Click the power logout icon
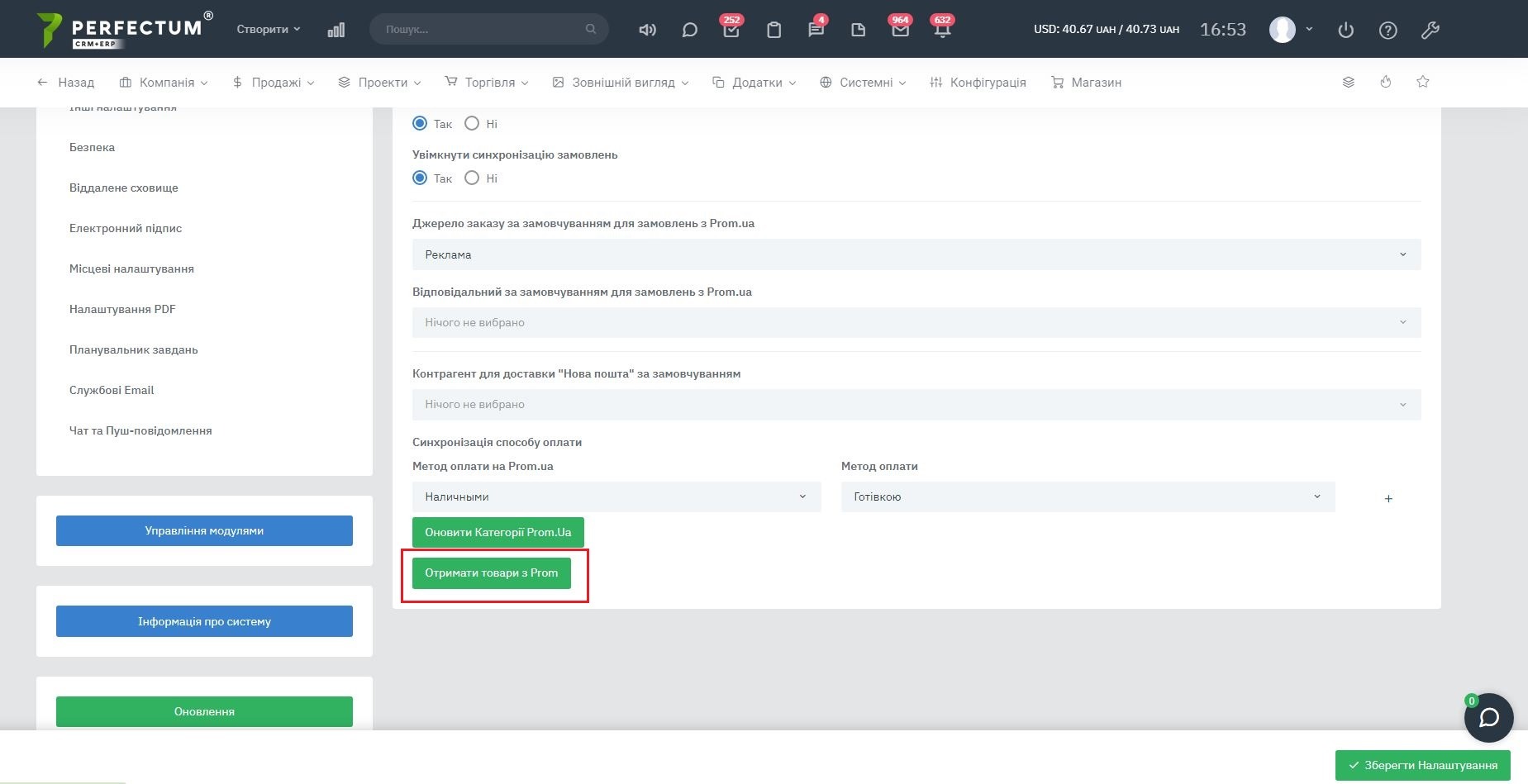Image resolution: width=1528 pixels, height=784 pixels. pyautogui.click(x=1345, y=30)
